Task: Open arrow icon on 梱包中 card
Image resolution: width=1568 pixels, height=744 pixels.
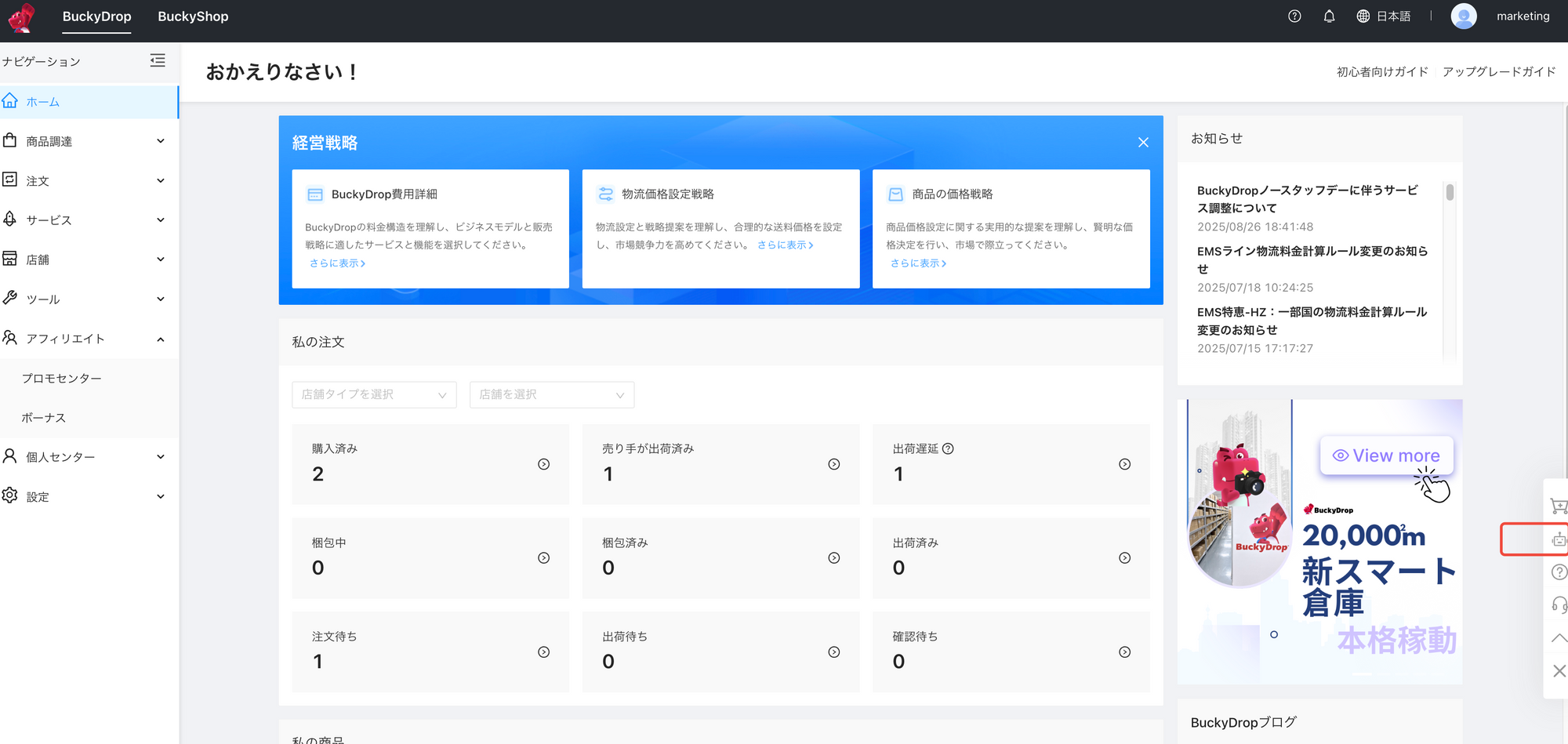Action: pyautogui.click(x=543, y=558)
